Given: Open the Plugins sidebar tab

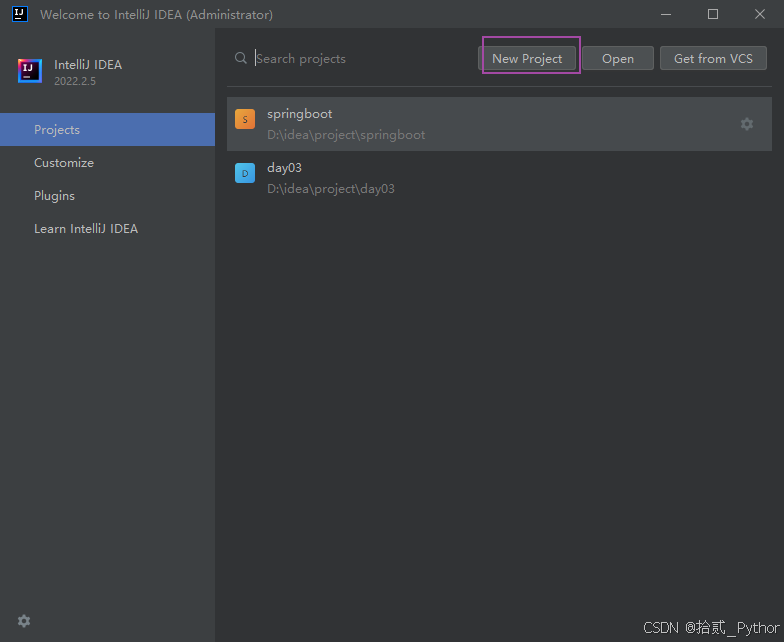Looking at the screenshot, I should (108, 196).
